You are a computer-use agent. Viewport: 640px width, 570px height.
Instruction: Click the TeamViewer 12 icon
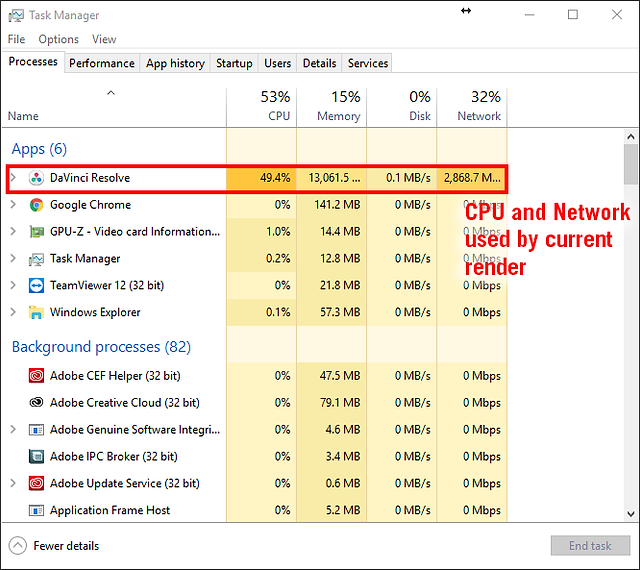[x=36, y=285]
